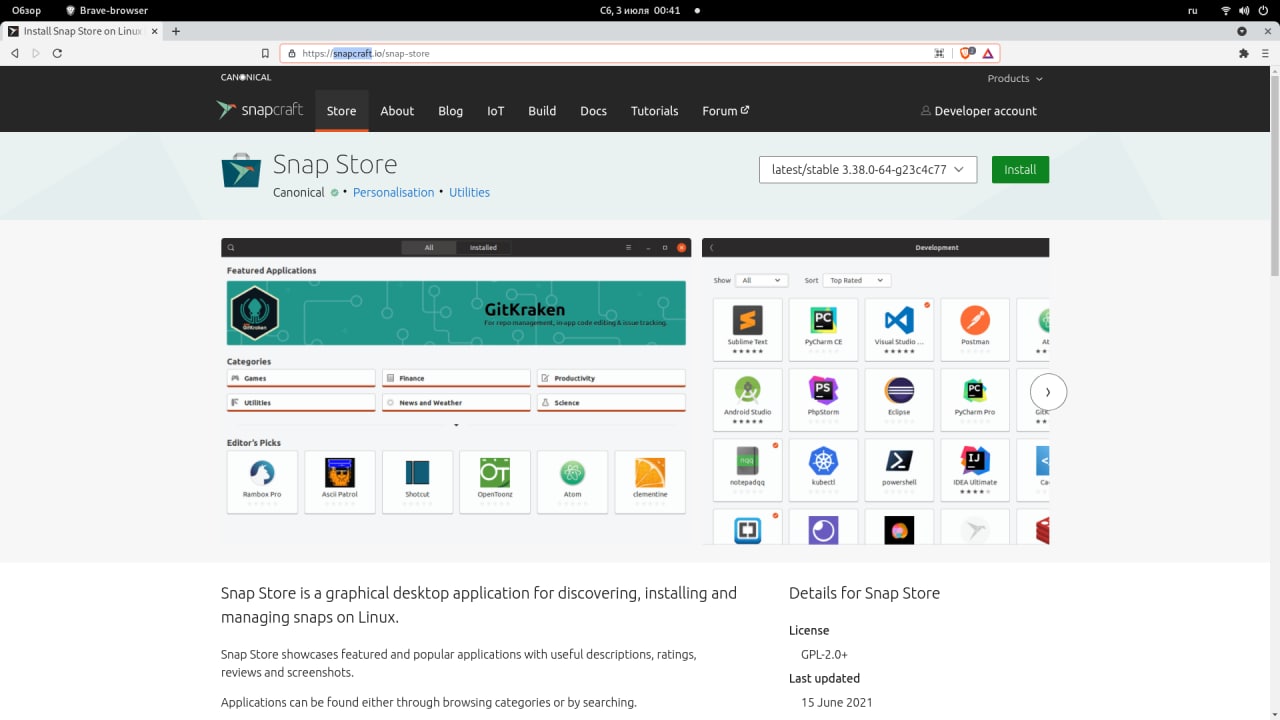Open the clock and calendar panel
The image size is (1280, 720).
640,10
